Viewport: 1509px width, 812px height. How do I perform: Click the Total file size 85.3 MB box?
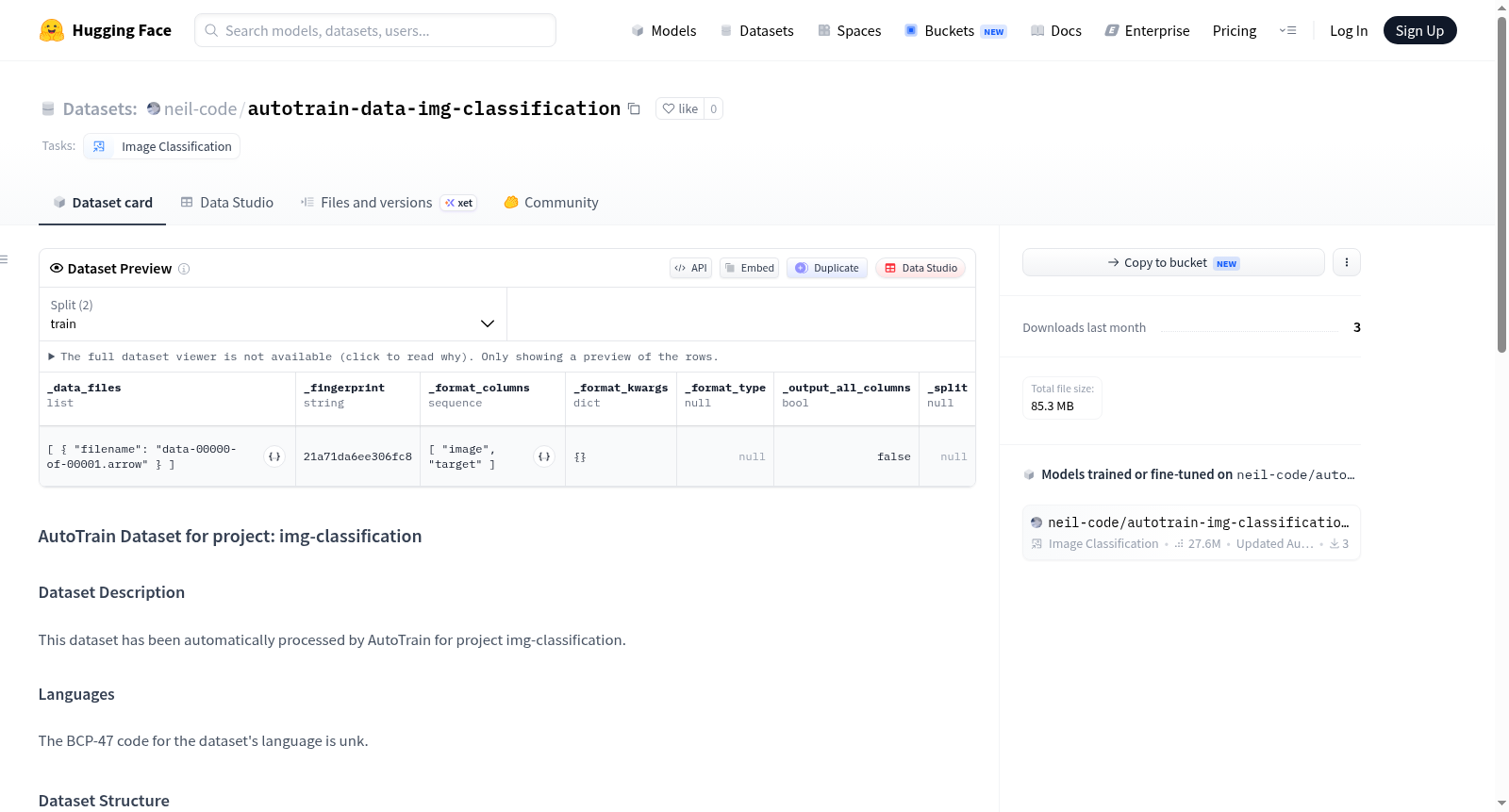1062,397
